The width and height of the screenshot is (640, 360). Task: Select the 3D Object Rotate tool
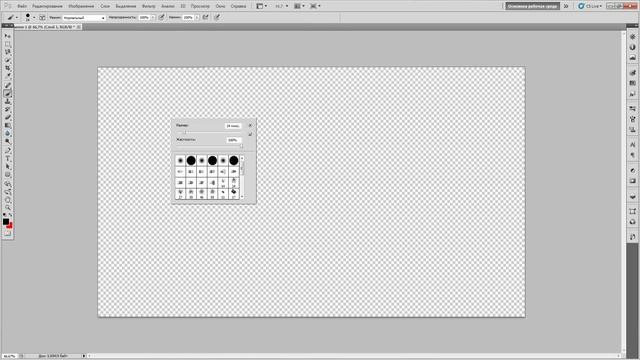[7, 184]
